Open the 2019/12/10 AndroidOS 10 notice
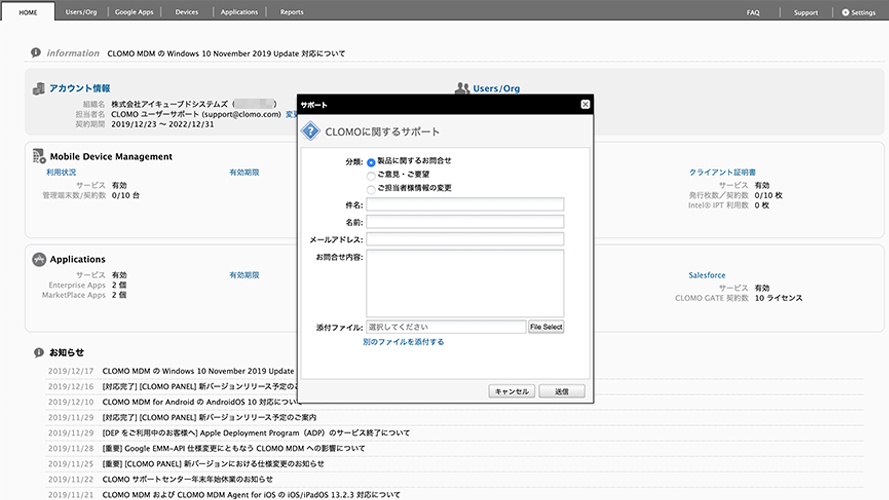Image resolution: width=889 pixels, height=500 pixels. click(200, 402)
